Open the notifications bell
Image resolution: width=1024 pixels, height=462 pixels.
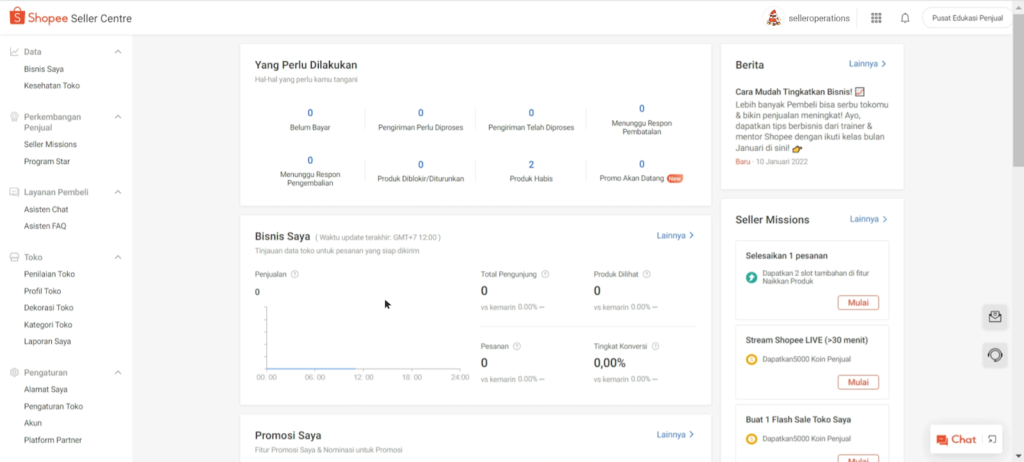tap(905, 18)
